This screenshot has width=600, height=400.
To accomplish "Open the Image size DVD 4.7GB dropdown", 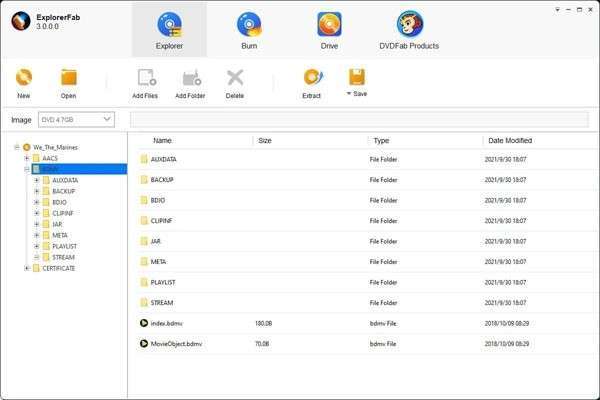I will pos(76,120).
